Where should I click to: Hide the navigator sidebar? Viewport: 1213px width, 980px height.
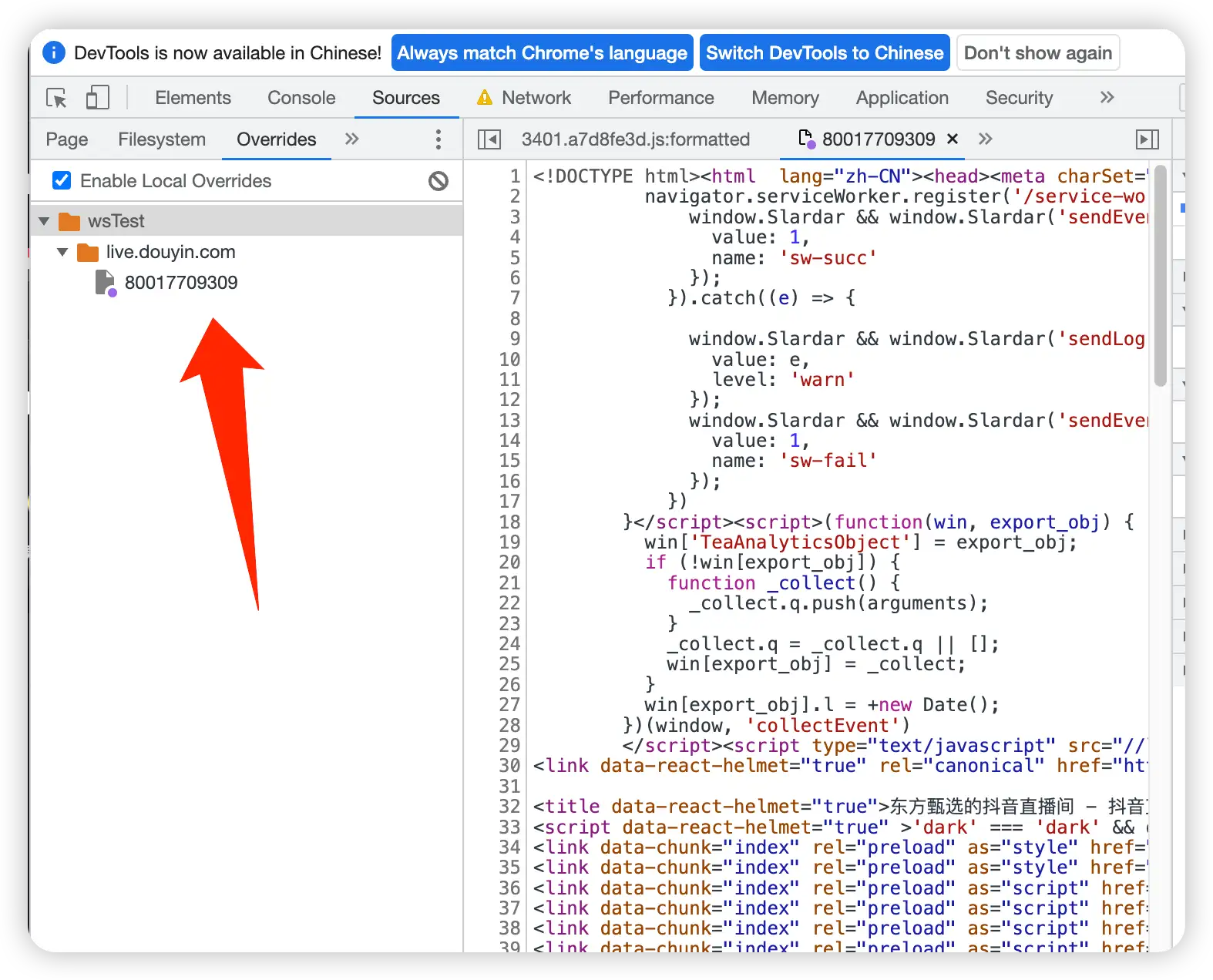coord(489,139)
